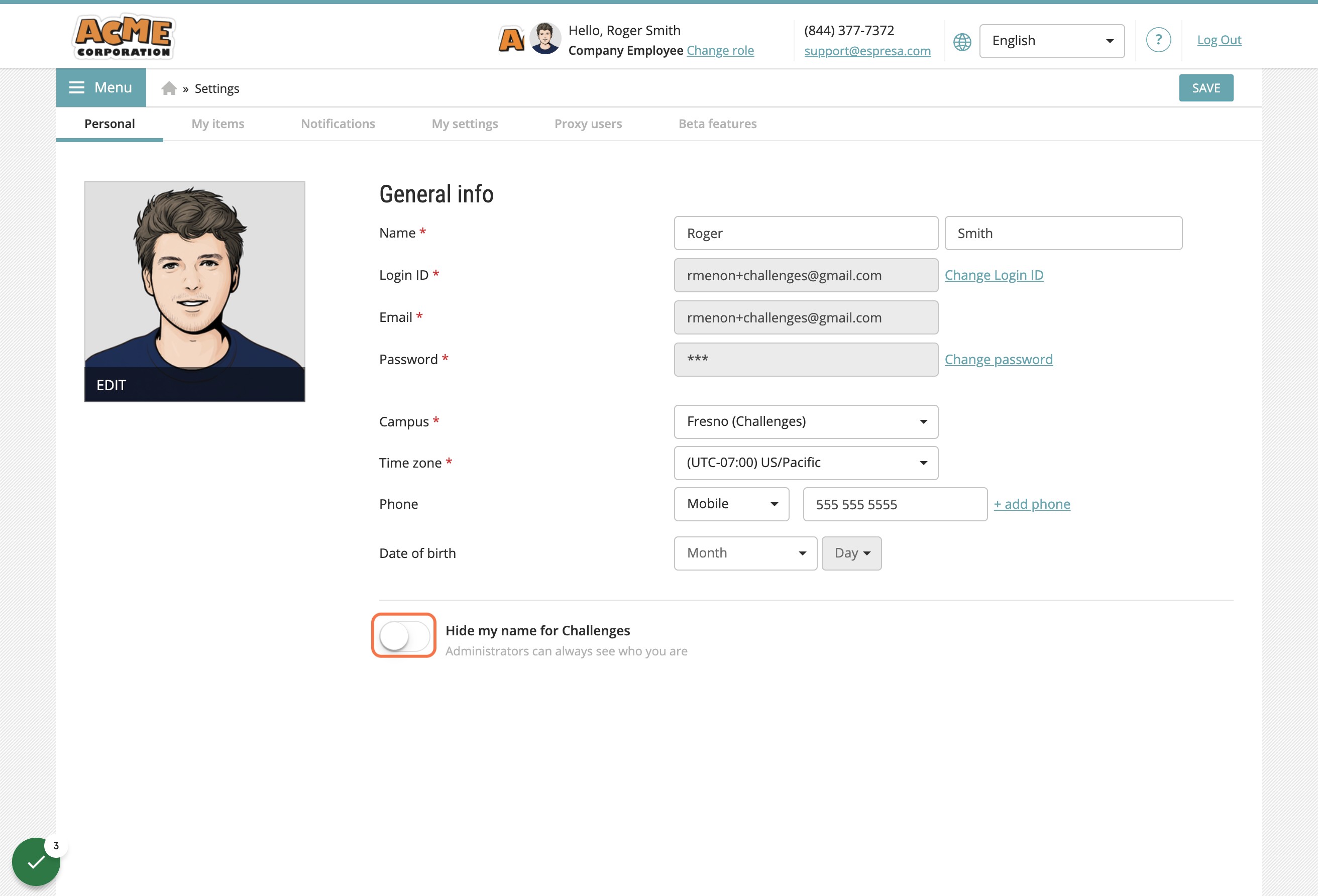Click the green checkmark tasks badge
1318x896 pixels.
click(36, 861)
